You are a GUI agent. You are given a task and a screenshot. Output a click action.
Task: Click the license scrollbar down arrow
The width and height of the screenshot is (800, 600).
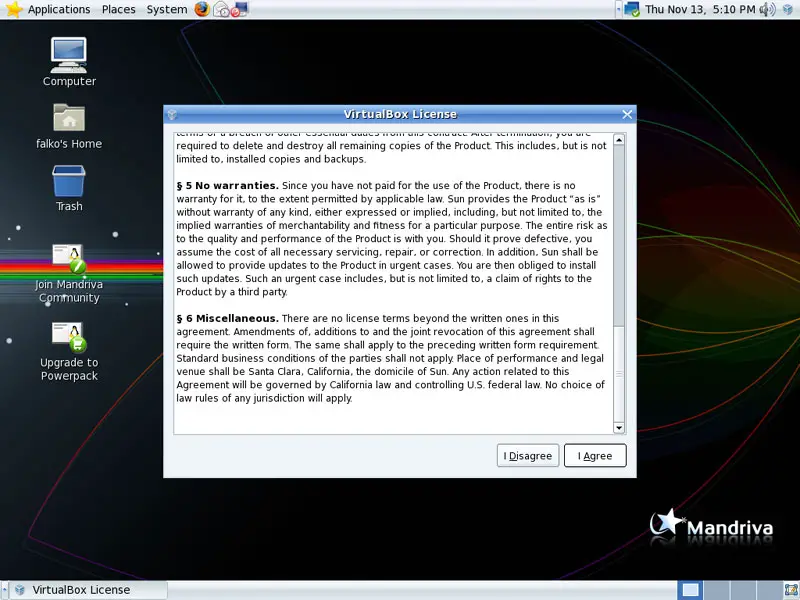tap(619, 428)
